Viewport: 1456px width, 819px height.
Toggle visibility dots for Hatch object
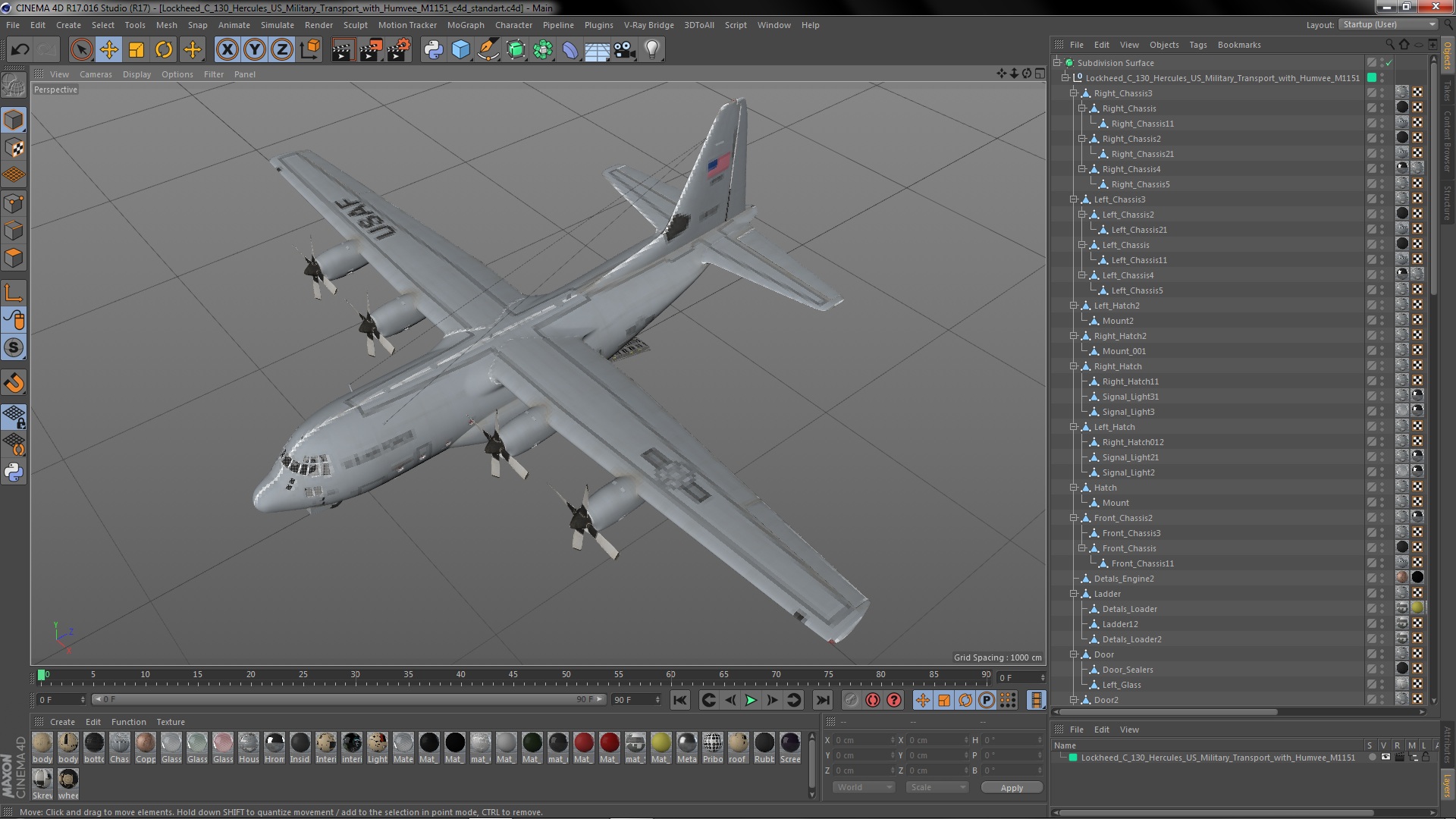(1382, 488)
